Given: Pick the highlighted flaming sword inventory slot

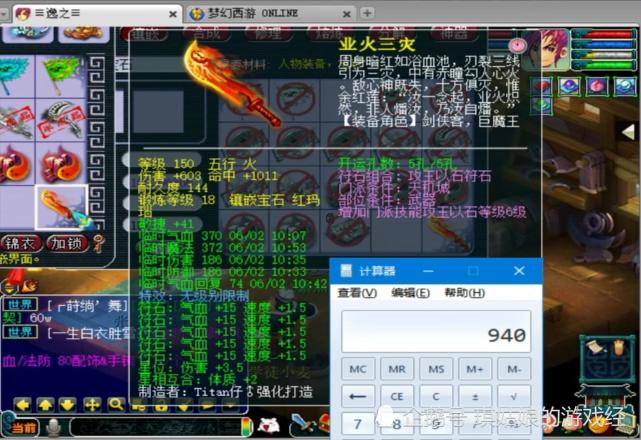Looking at the screenshot, I should point(61,207).
